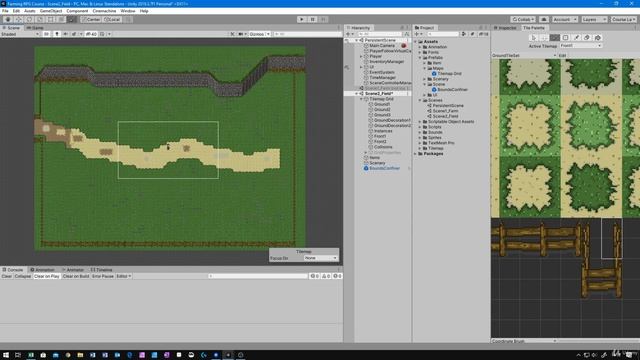This screenshot has width=640, height=360.
Task: Toggle 2D view mode in Scene
Action: [47, 34]
